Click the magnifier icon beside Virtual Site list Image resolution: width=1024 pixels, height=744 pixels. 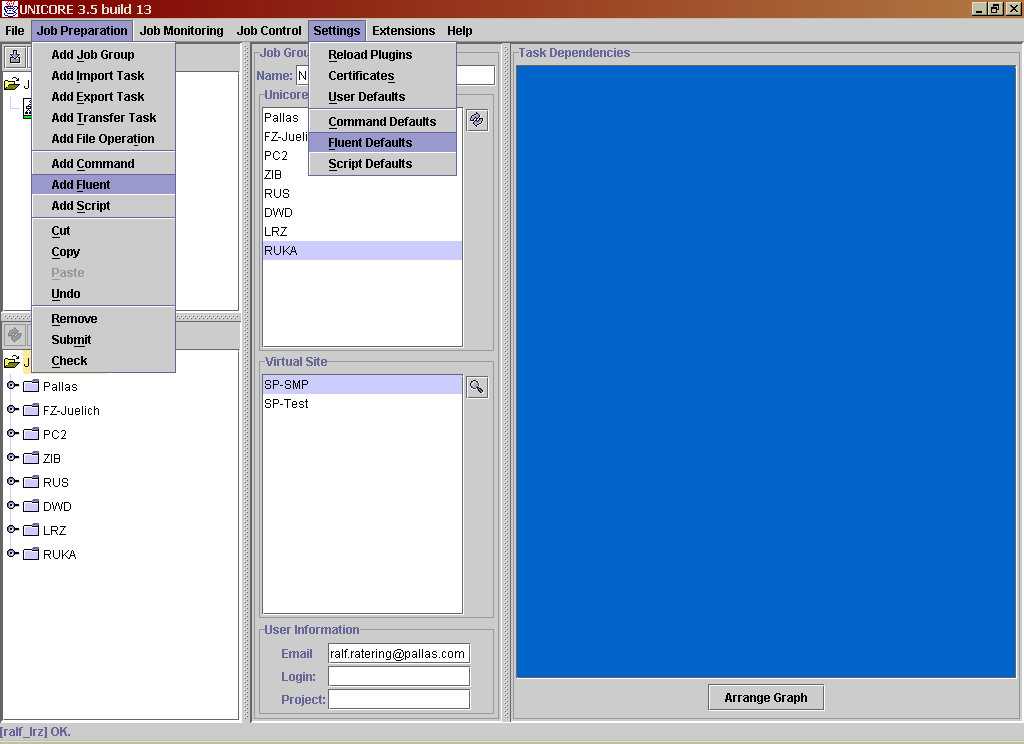tap(477, 387)
